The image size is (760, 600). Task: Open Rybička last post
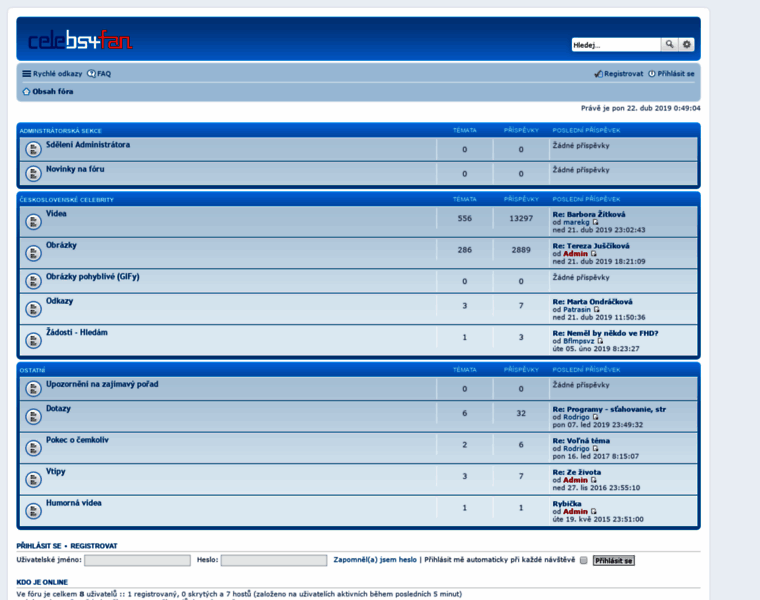pos(567,504)
